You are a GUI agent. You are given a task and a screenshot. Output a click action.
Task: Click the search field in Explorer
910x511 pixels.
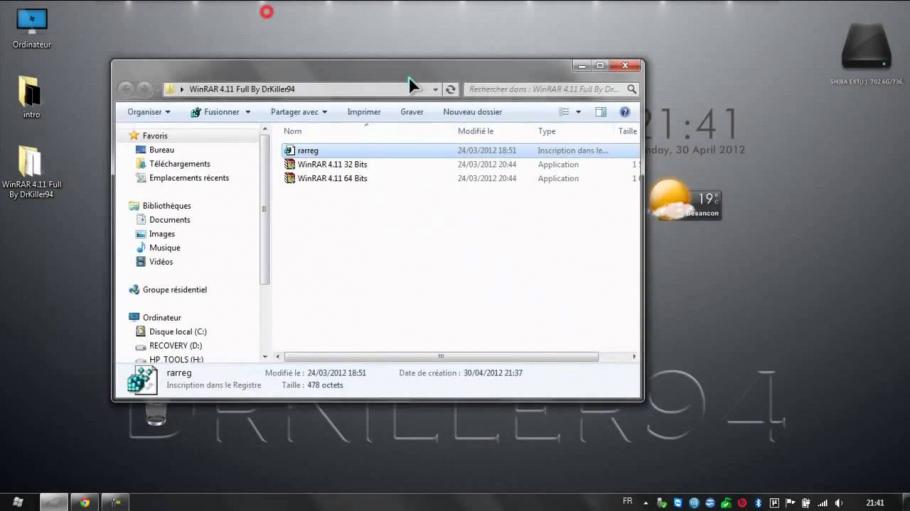click(546, 89)
